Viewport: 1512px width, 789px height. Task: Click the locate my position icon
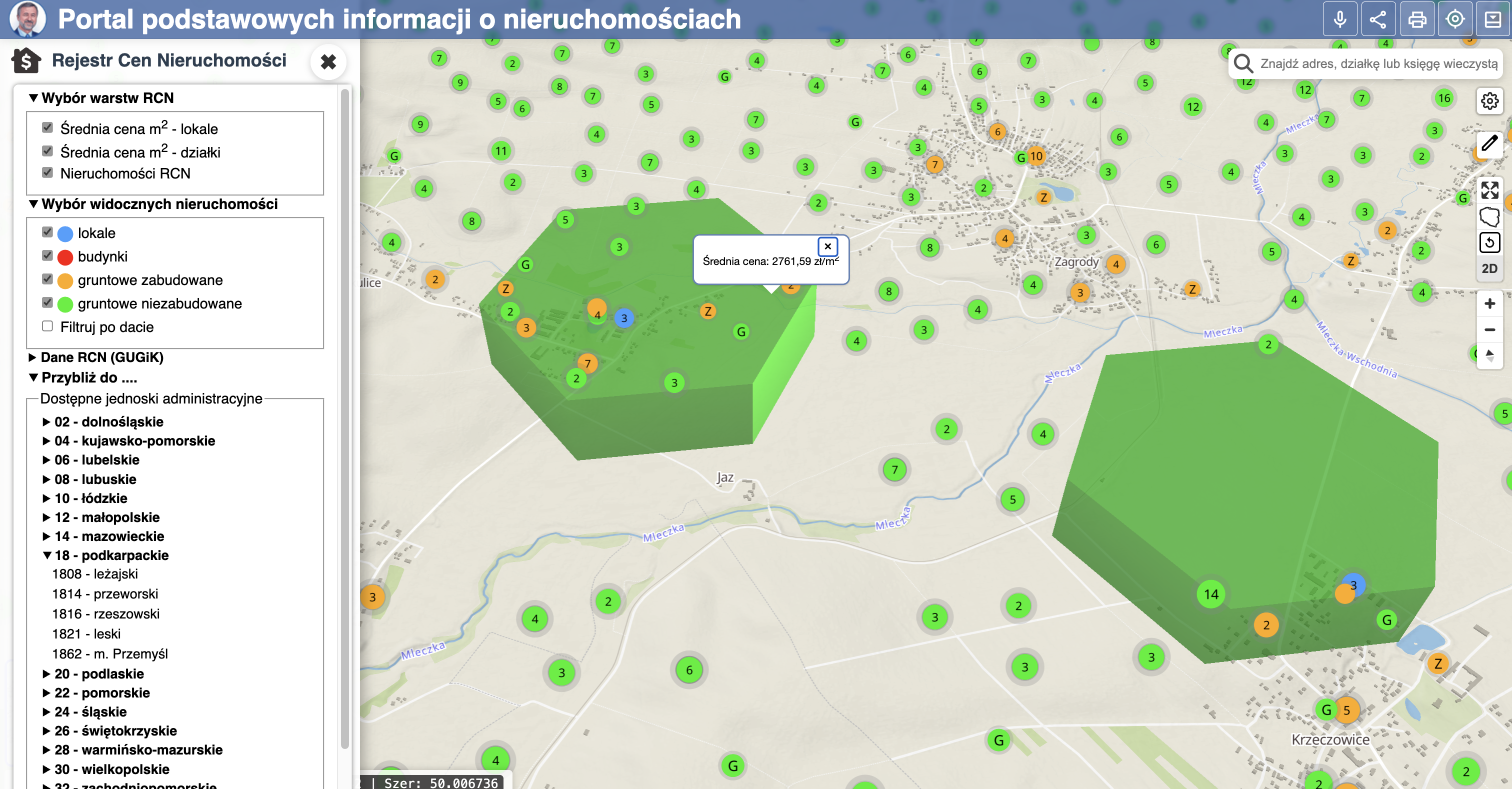click(1454, 19)
